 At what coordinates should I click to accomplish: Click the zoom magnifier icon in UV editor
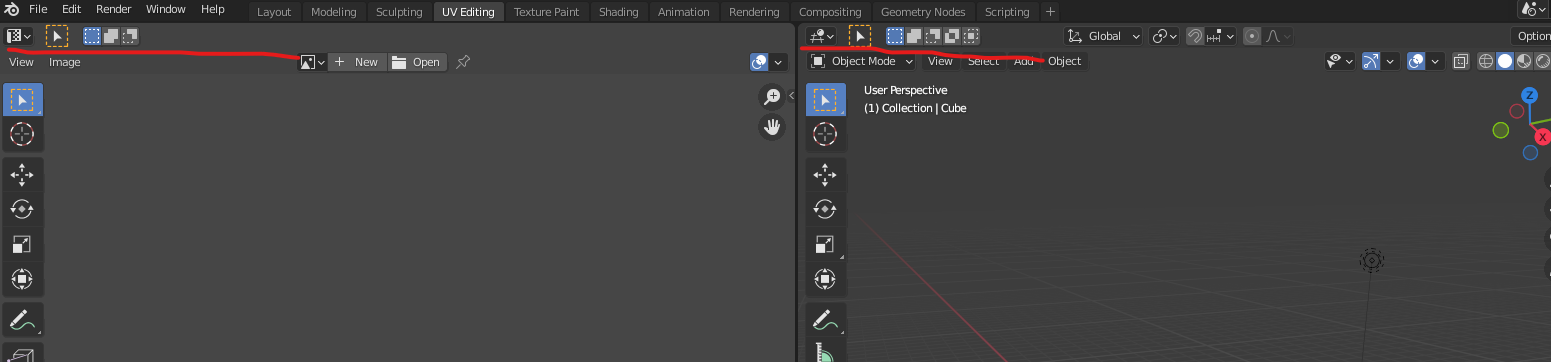772,97
